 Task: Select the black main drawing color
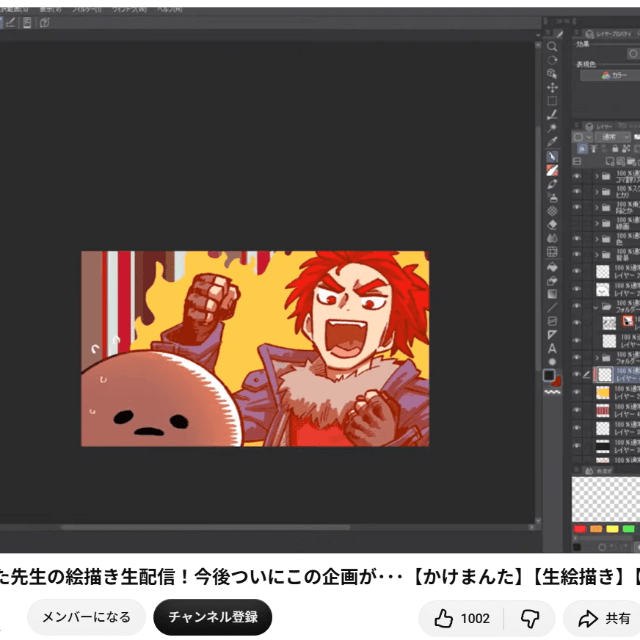[549, 375]
